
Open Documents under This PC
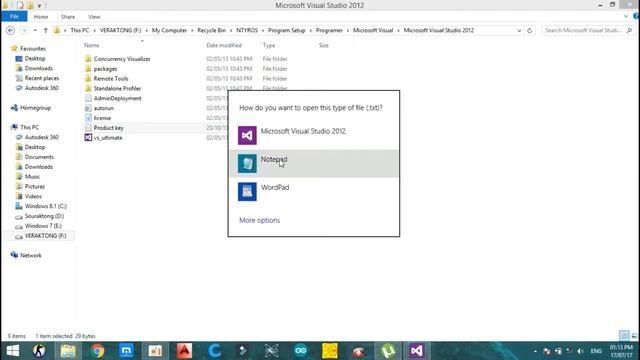click(x=39, y=157)
